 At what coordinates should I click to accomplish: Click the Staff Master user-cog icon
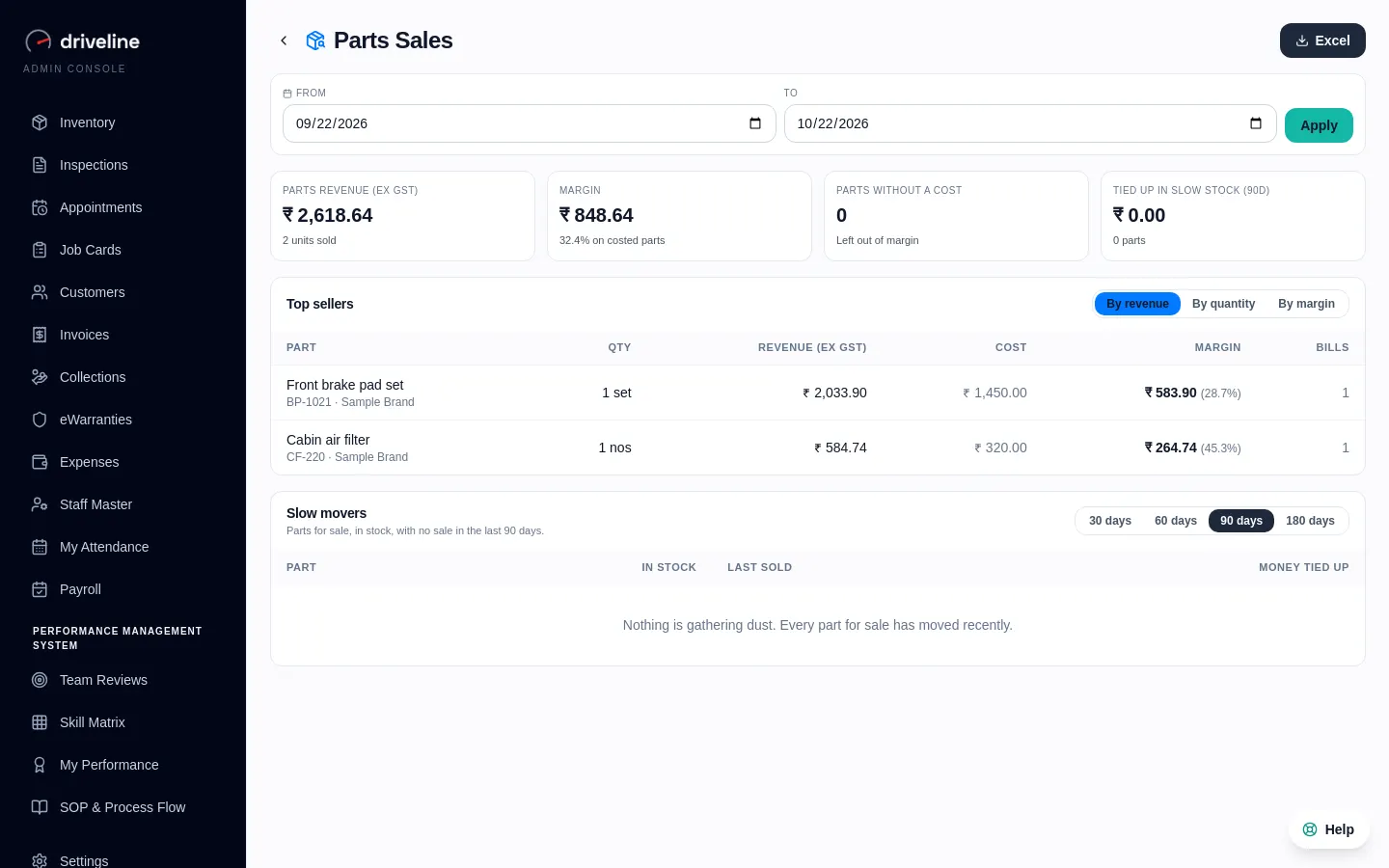(40, 504)
